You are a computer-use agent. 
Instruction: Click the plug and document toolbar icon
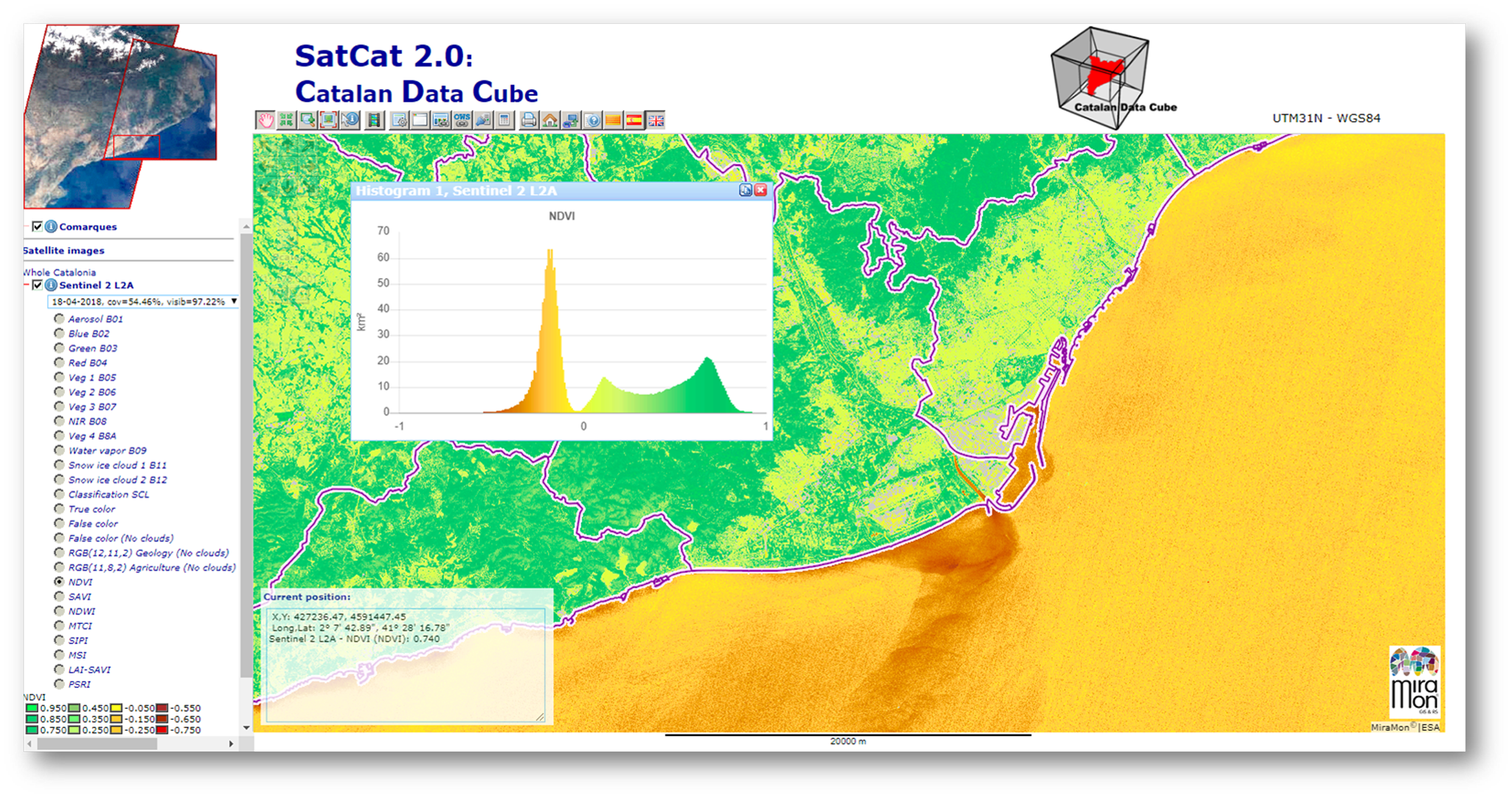[483, 120]
